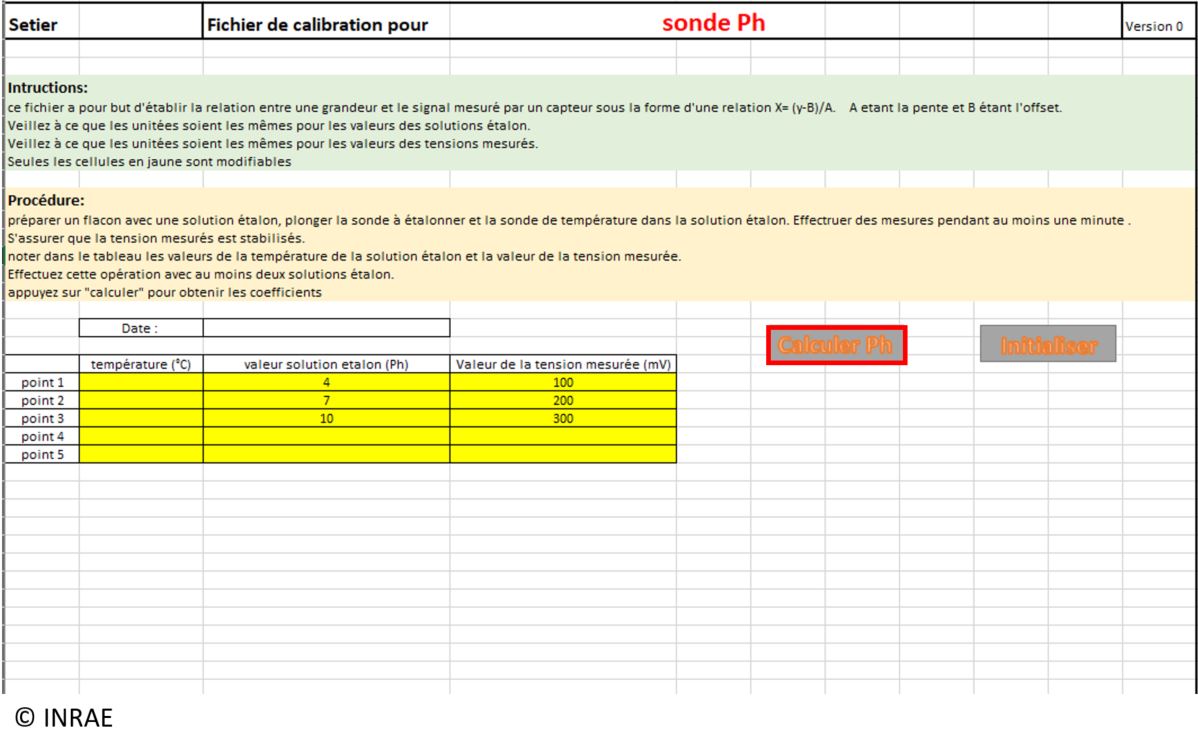Click the 'point 5' row label

(x=41, y=455)
